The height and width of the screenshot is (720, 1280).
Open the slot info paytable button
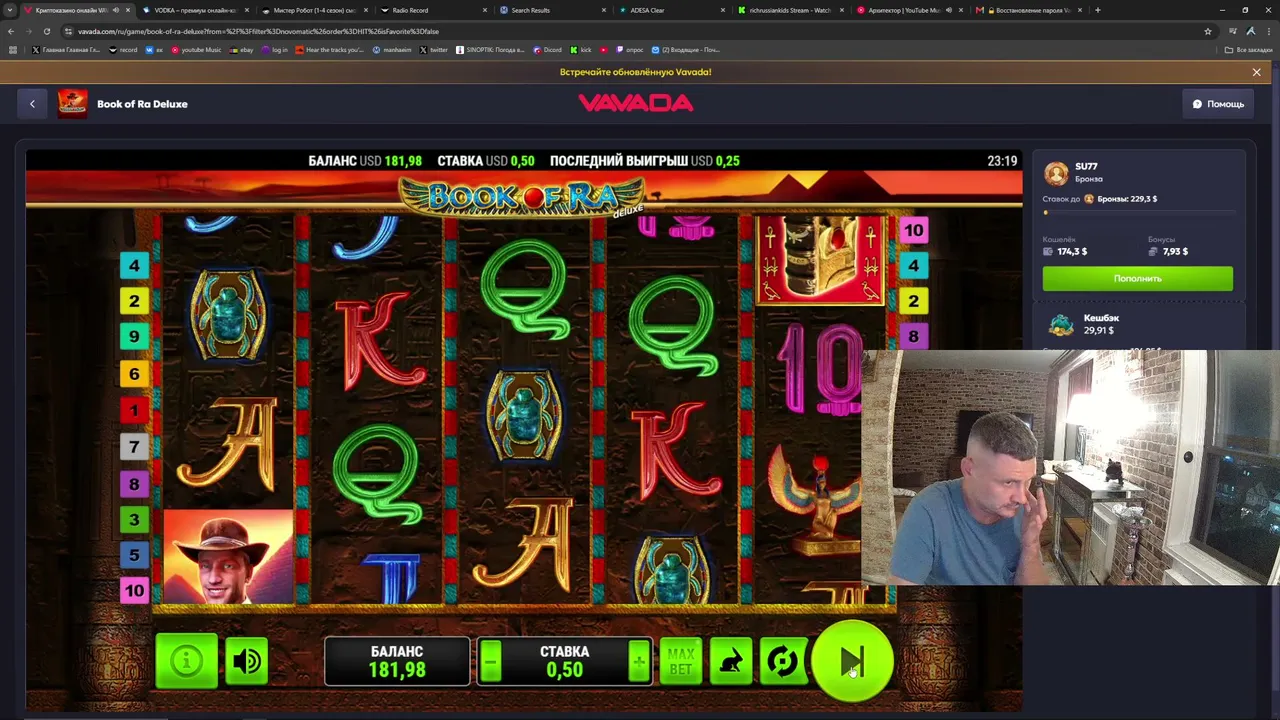click(186, 661)
